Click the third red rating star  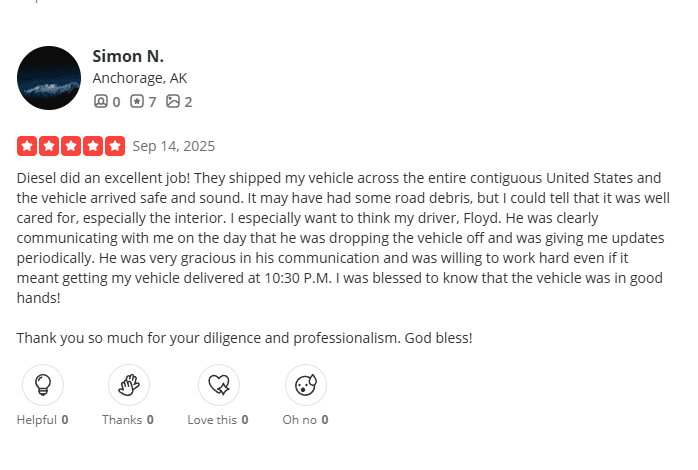[71, 146]
